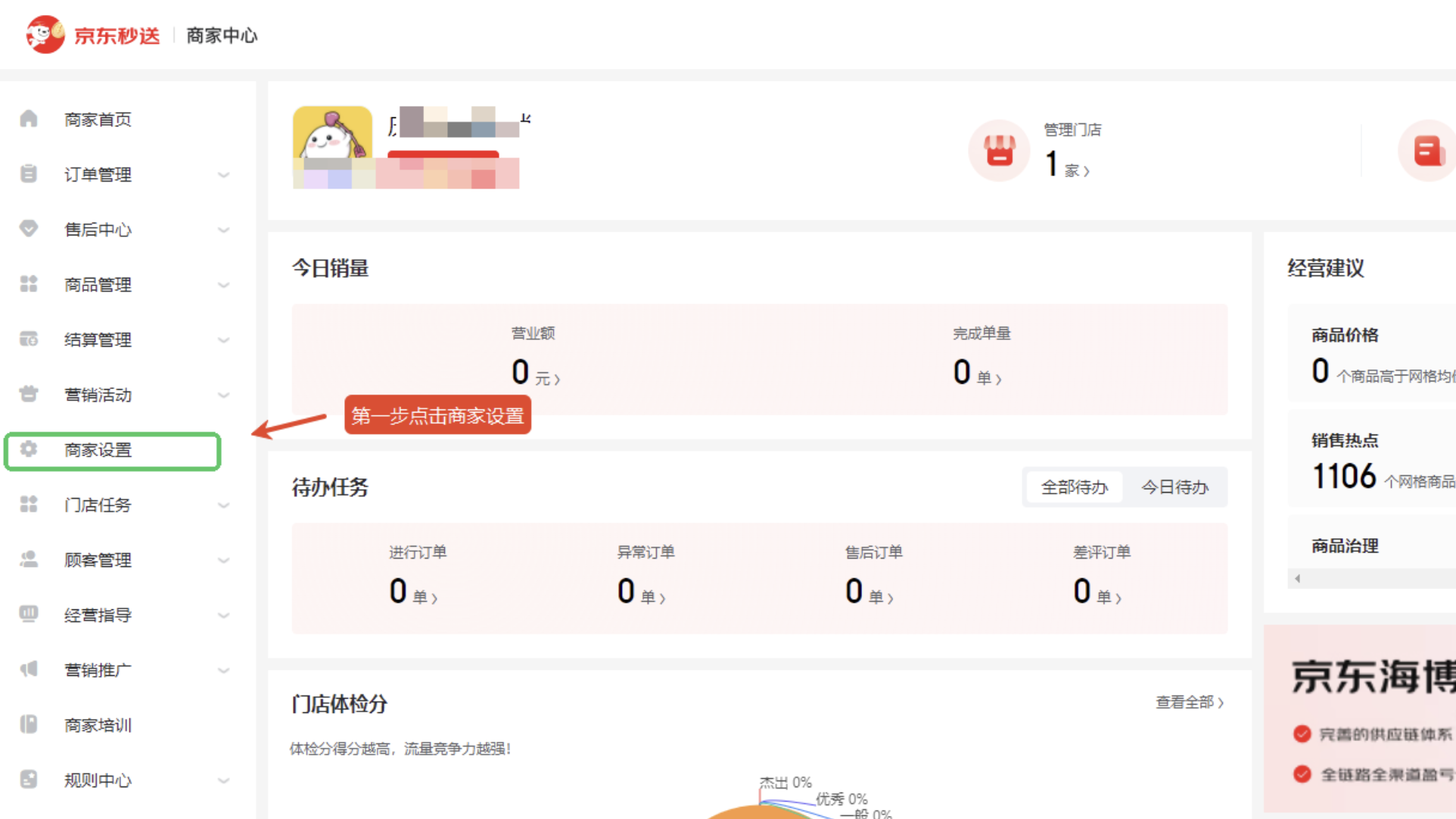Viewport: 1456px width, 819px height.
Task: Expand the 规则中心 chevron
Action: point(223,780)
